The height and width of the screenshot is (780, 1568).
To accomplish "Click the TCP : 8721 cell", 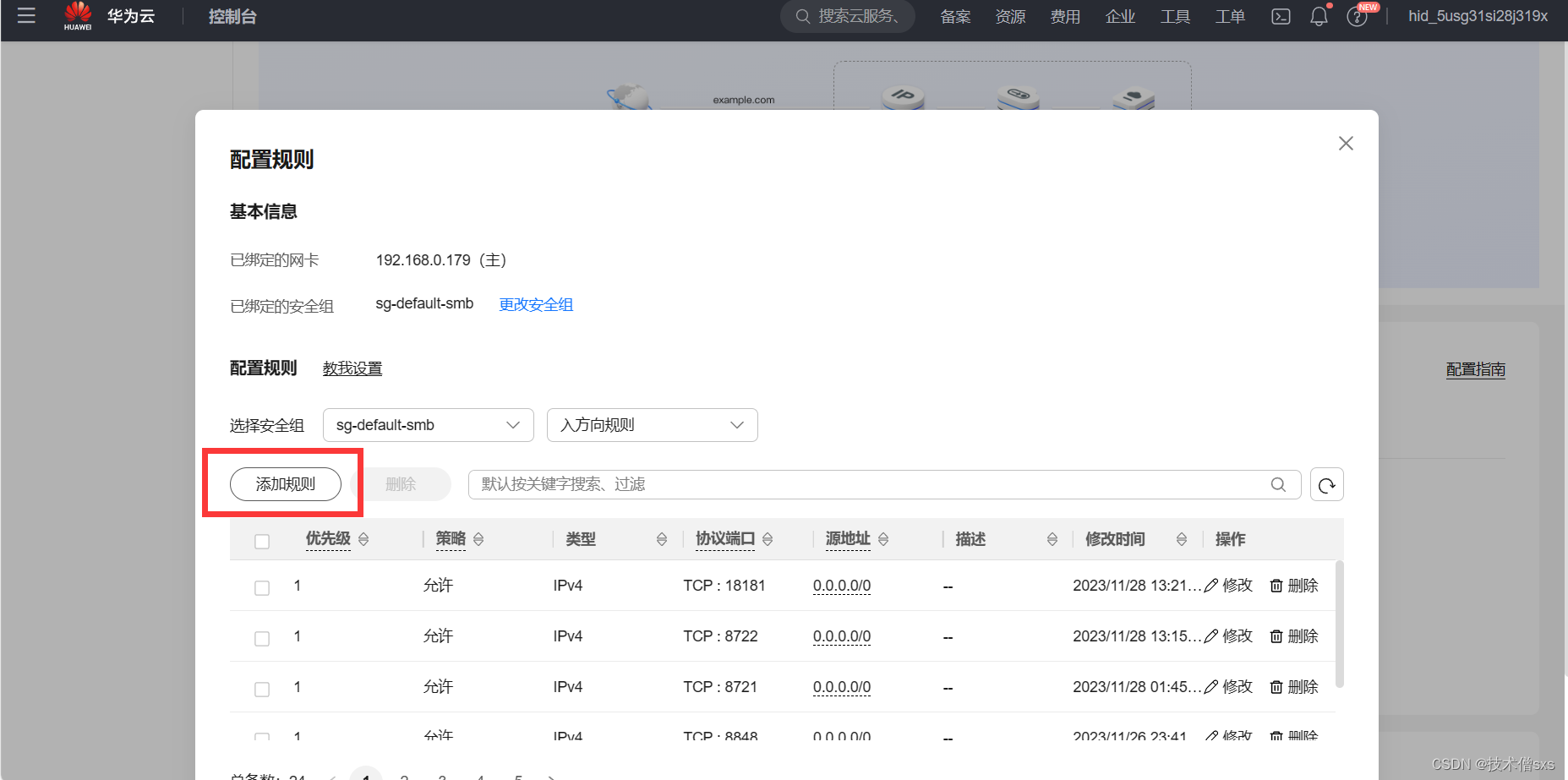I will [x=720, y=687].
